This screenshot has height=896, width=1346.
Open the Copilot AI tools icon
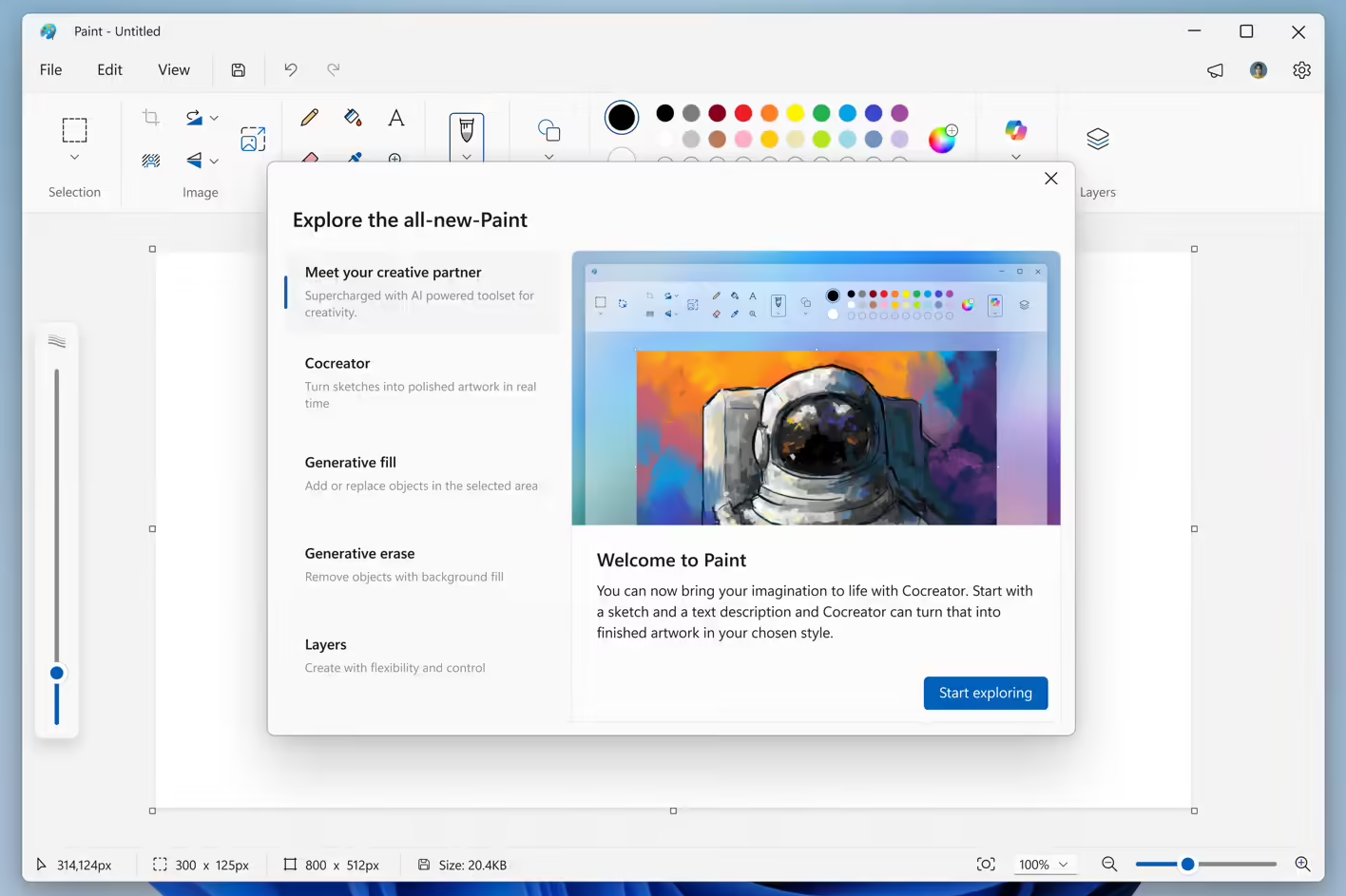pos(1016,129)
